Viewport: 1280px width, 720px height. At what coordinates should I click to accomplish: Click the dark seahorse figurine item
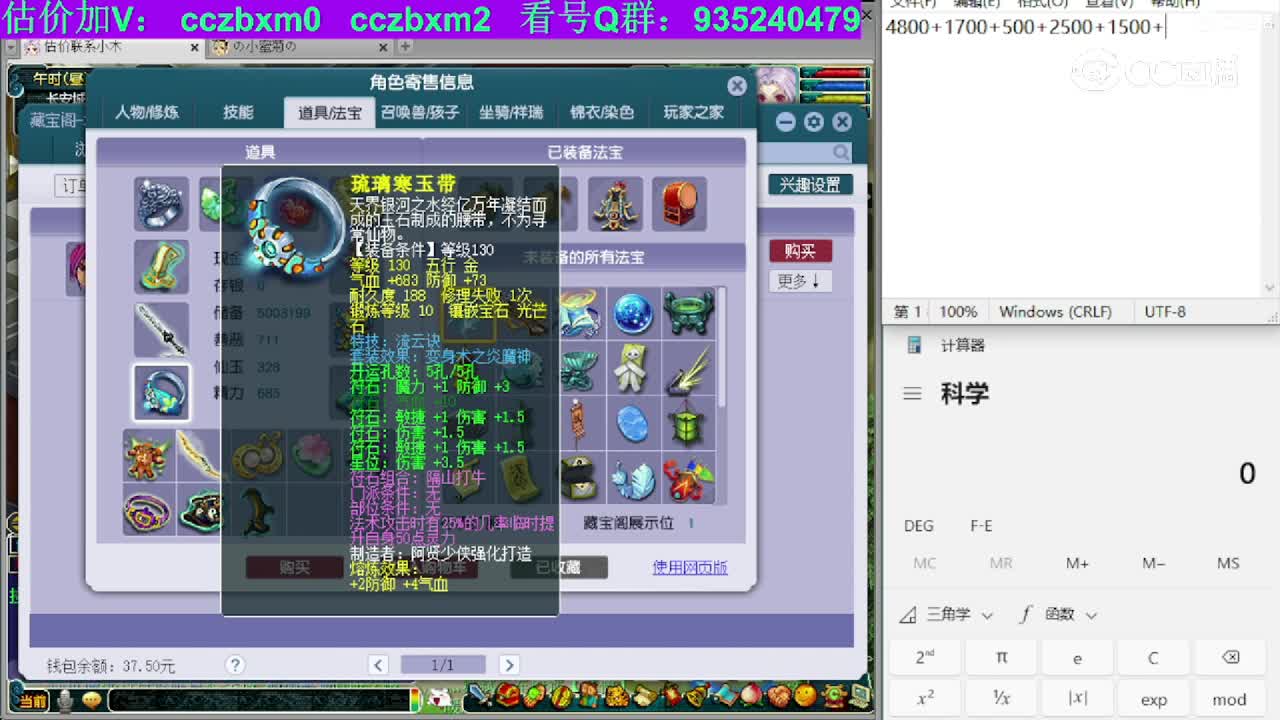(x=256, y=509)
